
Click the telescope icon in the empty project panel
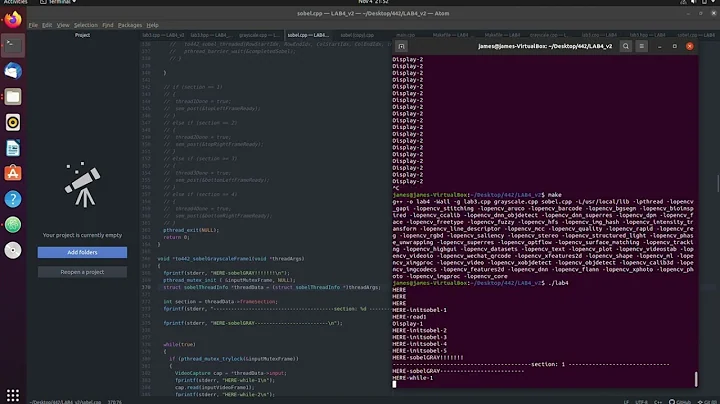coord(83,185)
